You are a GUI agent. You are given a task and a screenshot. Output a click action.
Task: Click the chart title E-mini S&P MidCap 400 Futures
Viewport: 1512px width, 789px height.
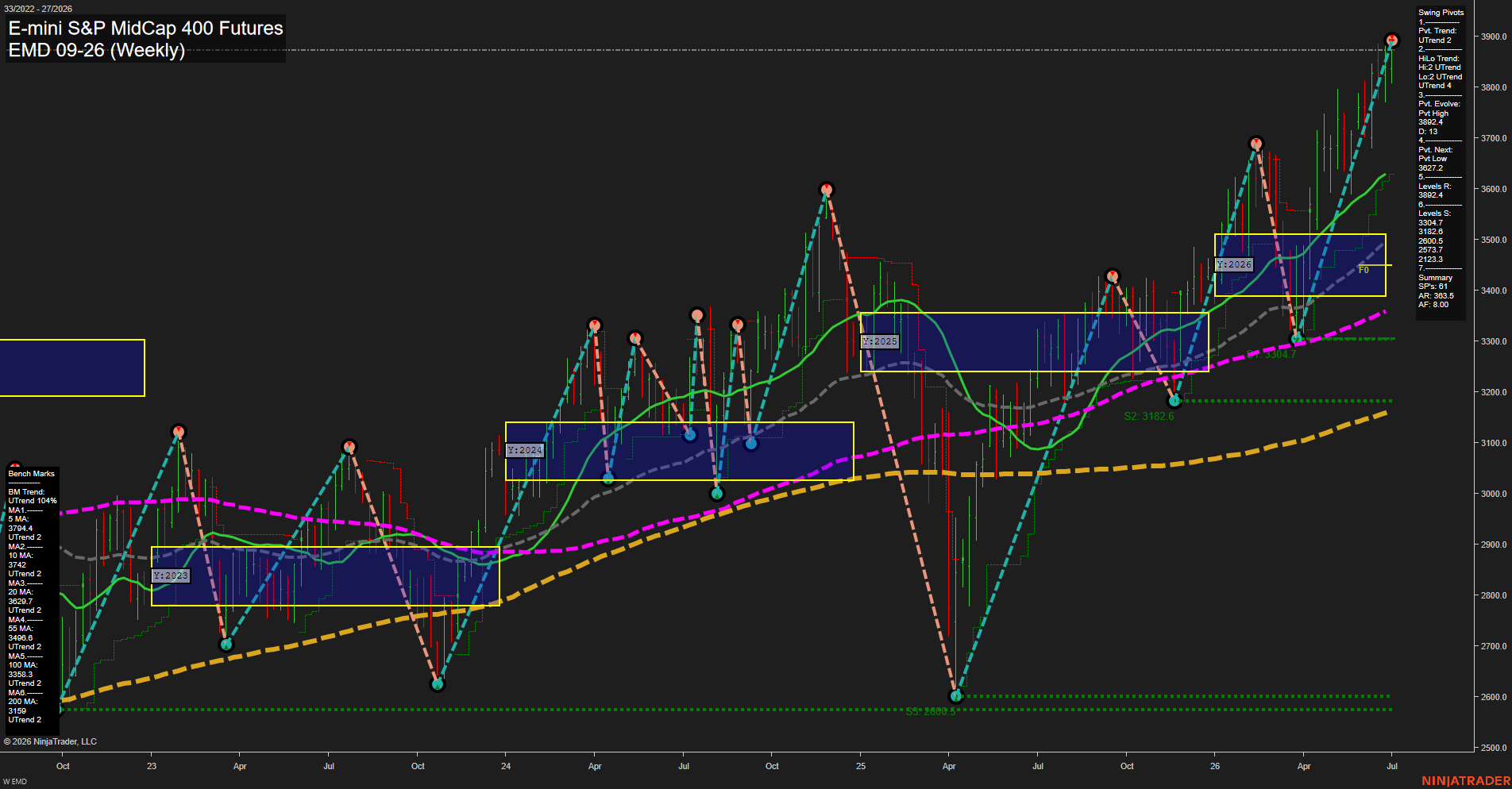[145, 29]
